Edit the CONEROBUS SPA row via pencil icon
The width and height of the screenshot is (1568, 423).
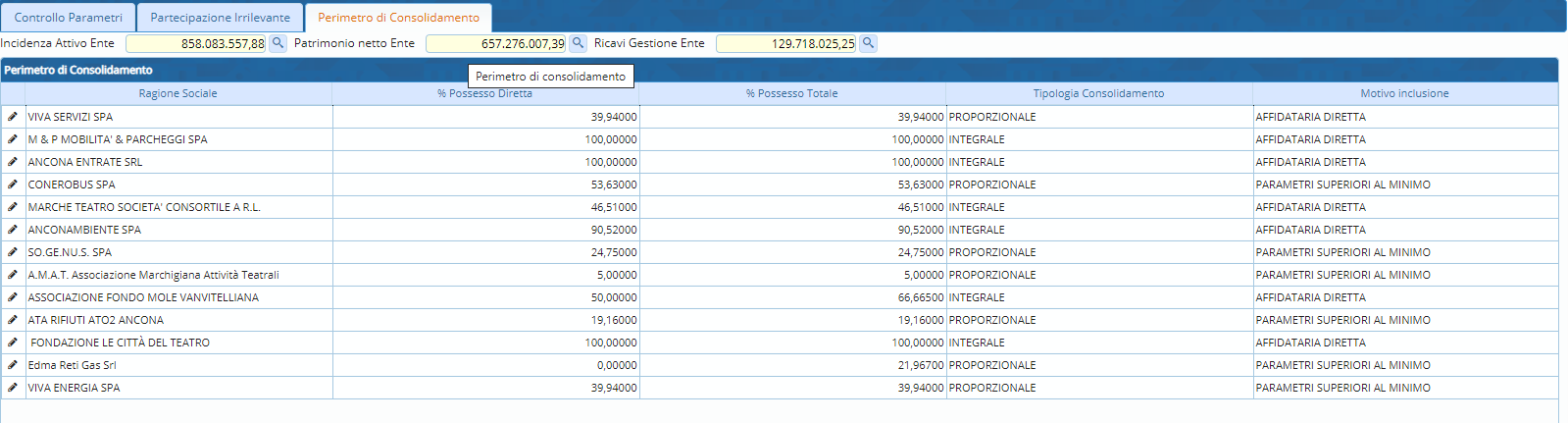[13, 185]
